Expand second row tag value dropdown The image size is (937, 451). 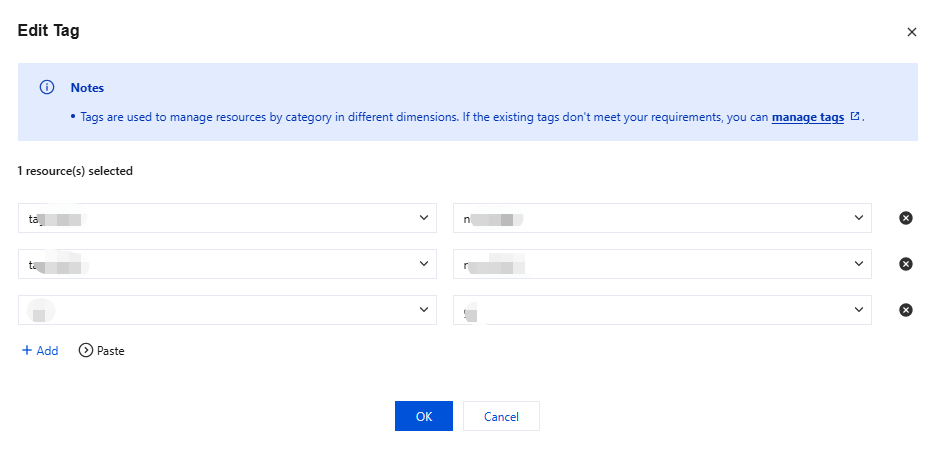[858, 264]
